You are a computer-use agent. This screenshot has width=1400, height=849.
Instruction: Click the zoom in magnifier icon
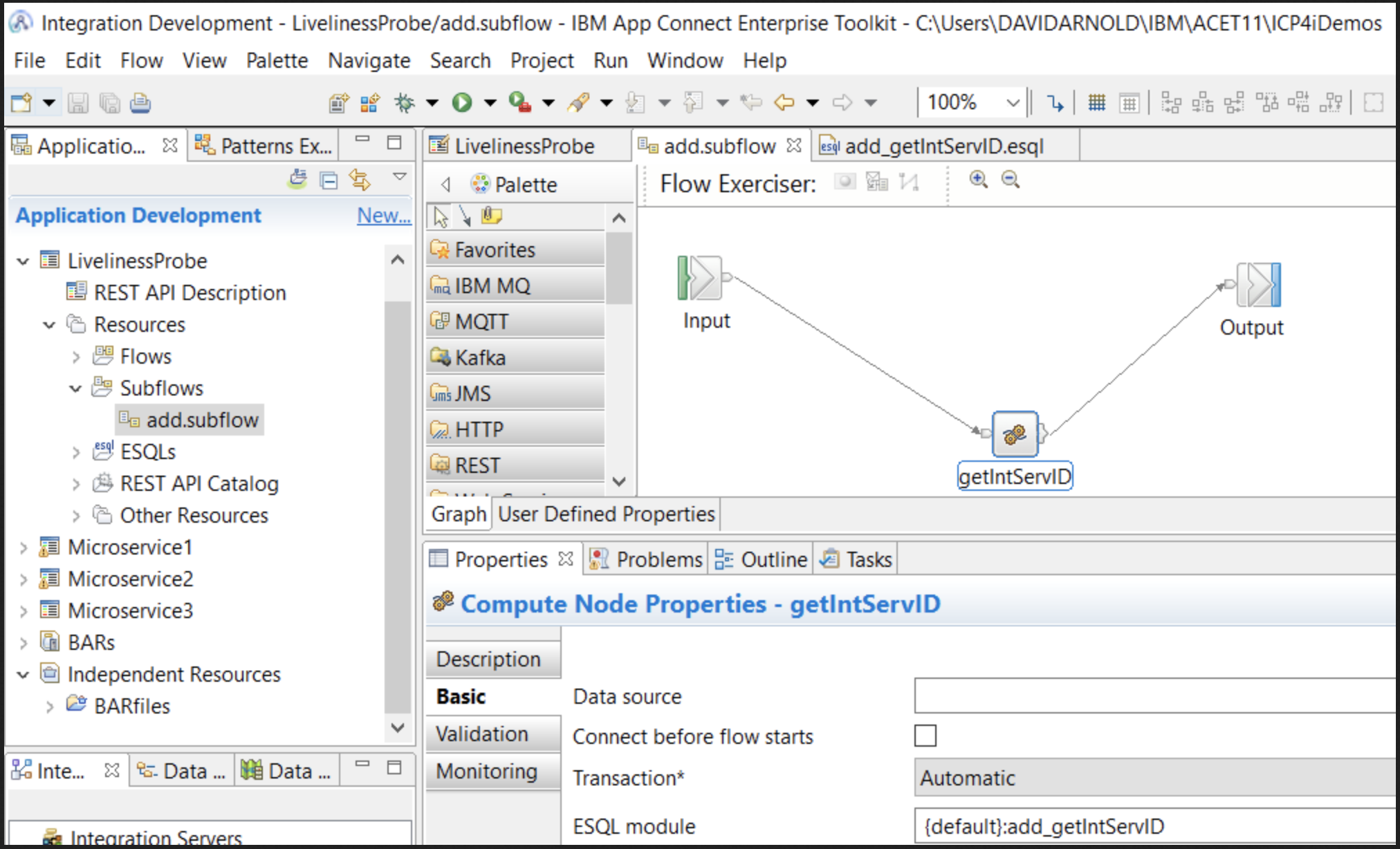pos(978,180)
